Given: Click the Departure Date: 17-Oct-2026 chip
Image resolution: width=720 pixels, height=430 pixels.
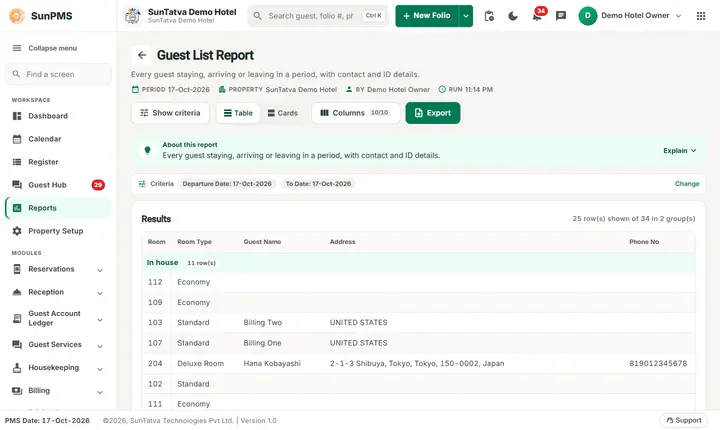Looking at the screenshot, I should click(227, 184).
